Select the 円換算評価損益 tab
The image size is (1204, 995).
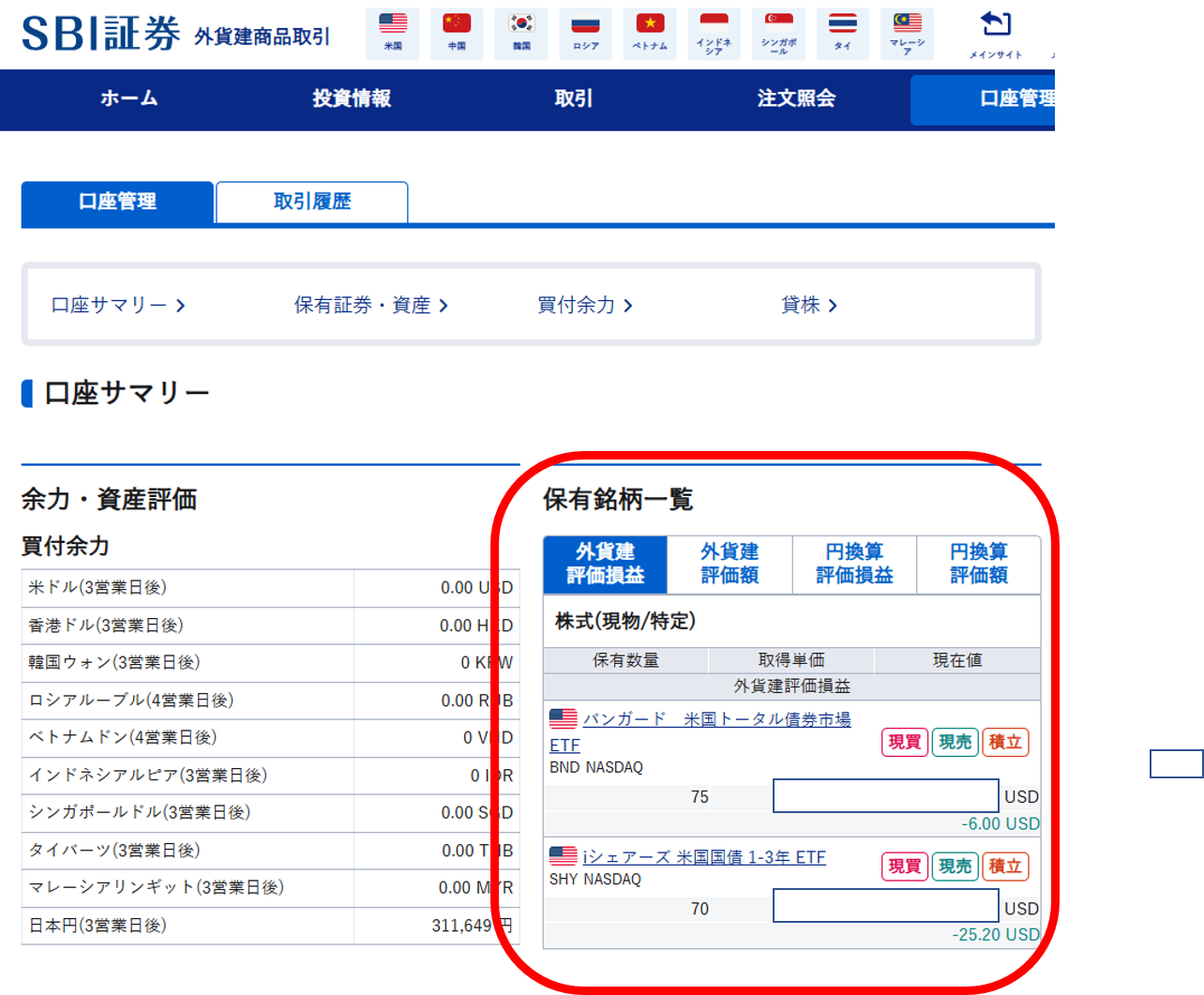(854, 564)
